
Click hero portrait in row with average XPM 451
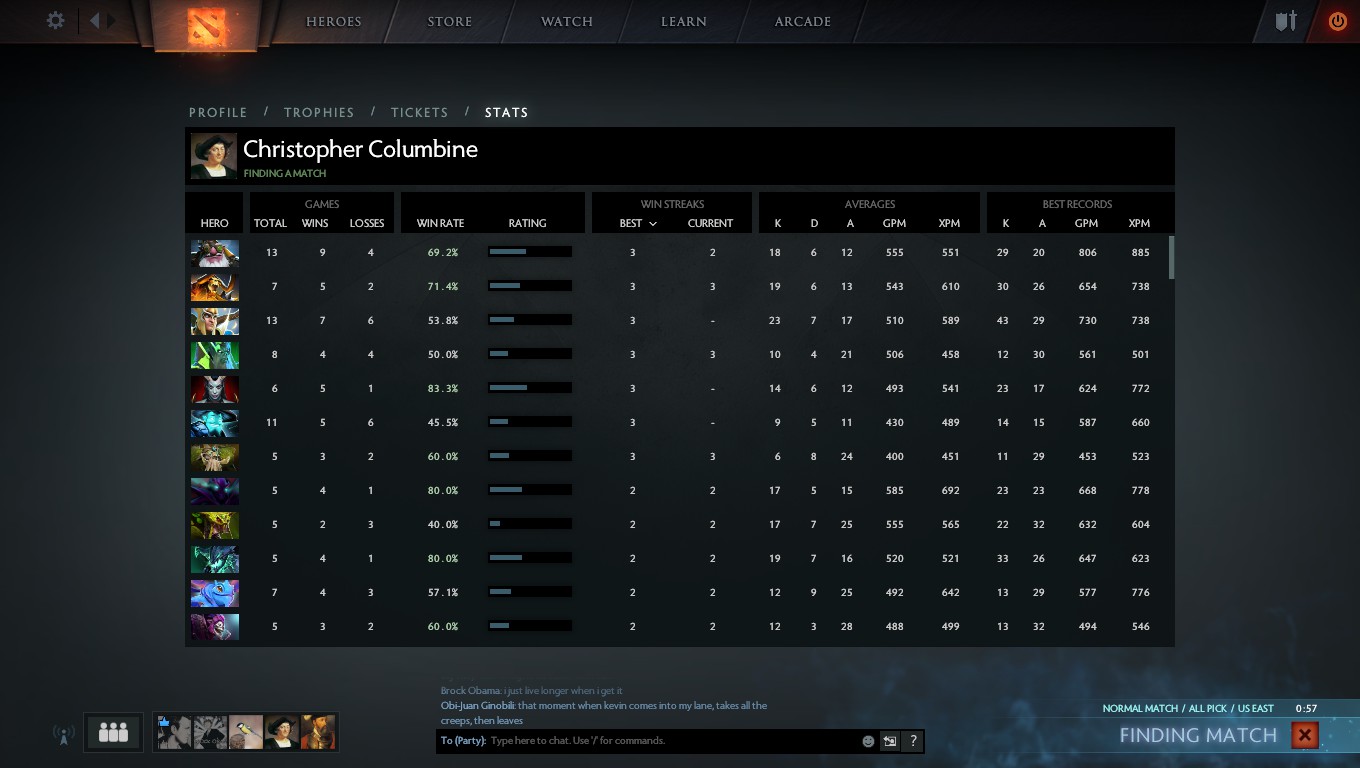point(215,457)
